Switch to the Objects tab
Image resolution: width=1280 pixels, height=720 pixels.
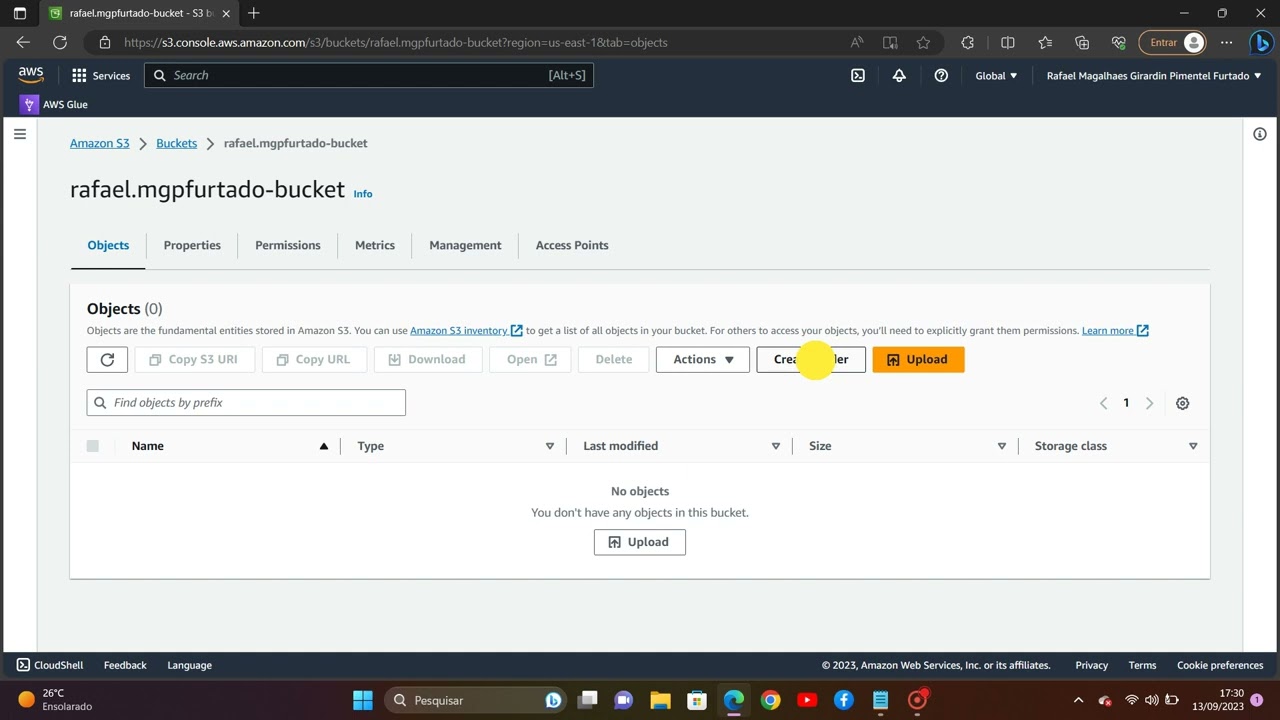tap(108, 245)
